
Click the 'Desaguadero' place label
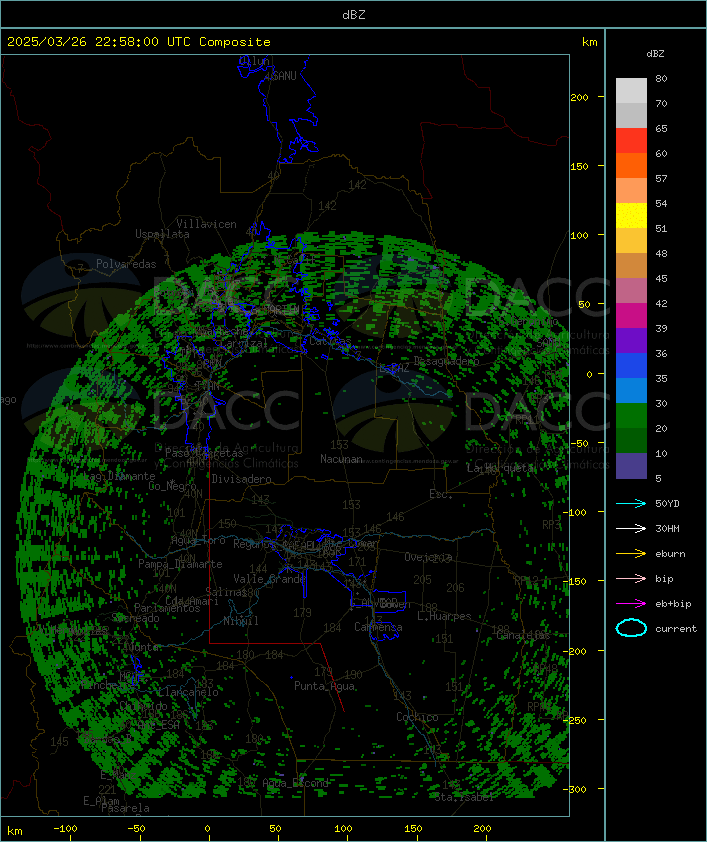[446, 361]
